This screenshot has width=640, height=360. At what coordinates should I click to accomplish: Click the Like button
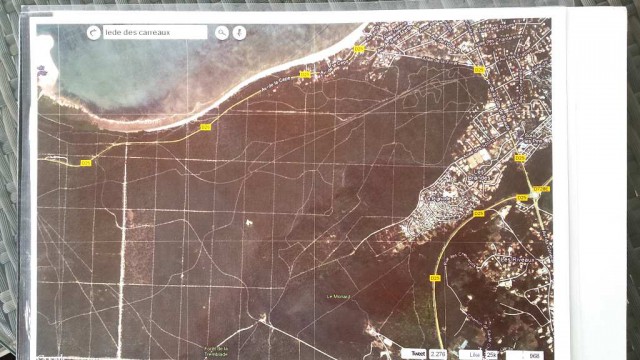click(x=471, y=355)
